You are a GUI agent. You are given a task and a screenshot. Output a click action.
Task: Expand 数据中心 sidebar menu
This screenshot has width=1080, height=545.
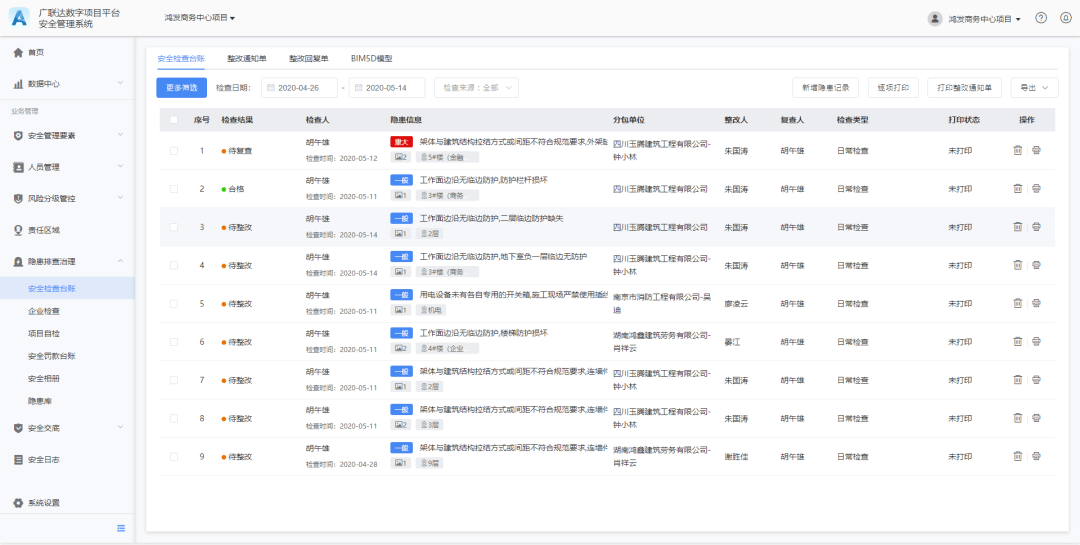[x=68, y=84]
